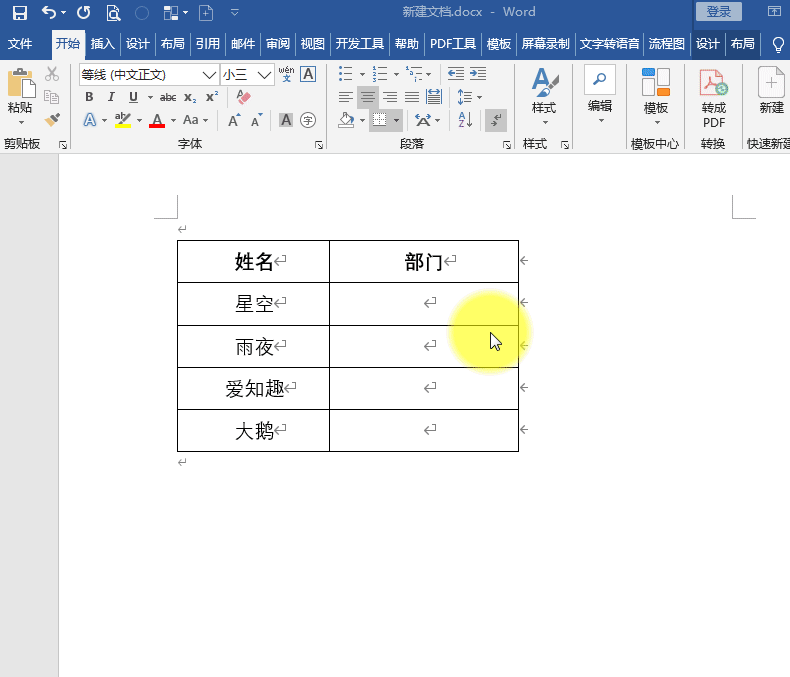Viewport: 790px width, 677px height.
Task: Click the Paste clipboard icon
Action: [x=21, y=83]
